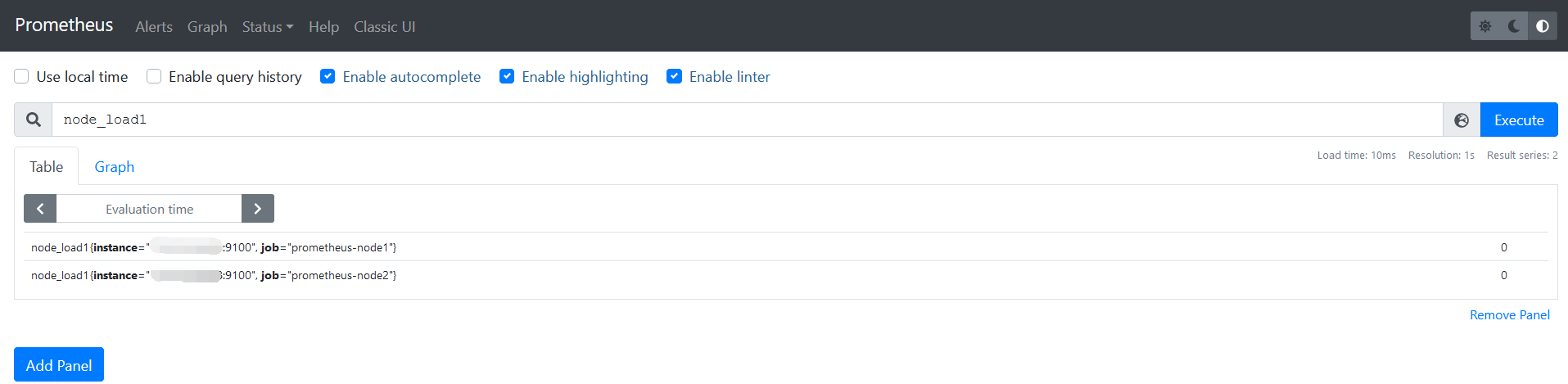The width and height of the screenshot is (1568, 384).
Task: Open the metrics explorer globe icon
Action: point(1462,120)
